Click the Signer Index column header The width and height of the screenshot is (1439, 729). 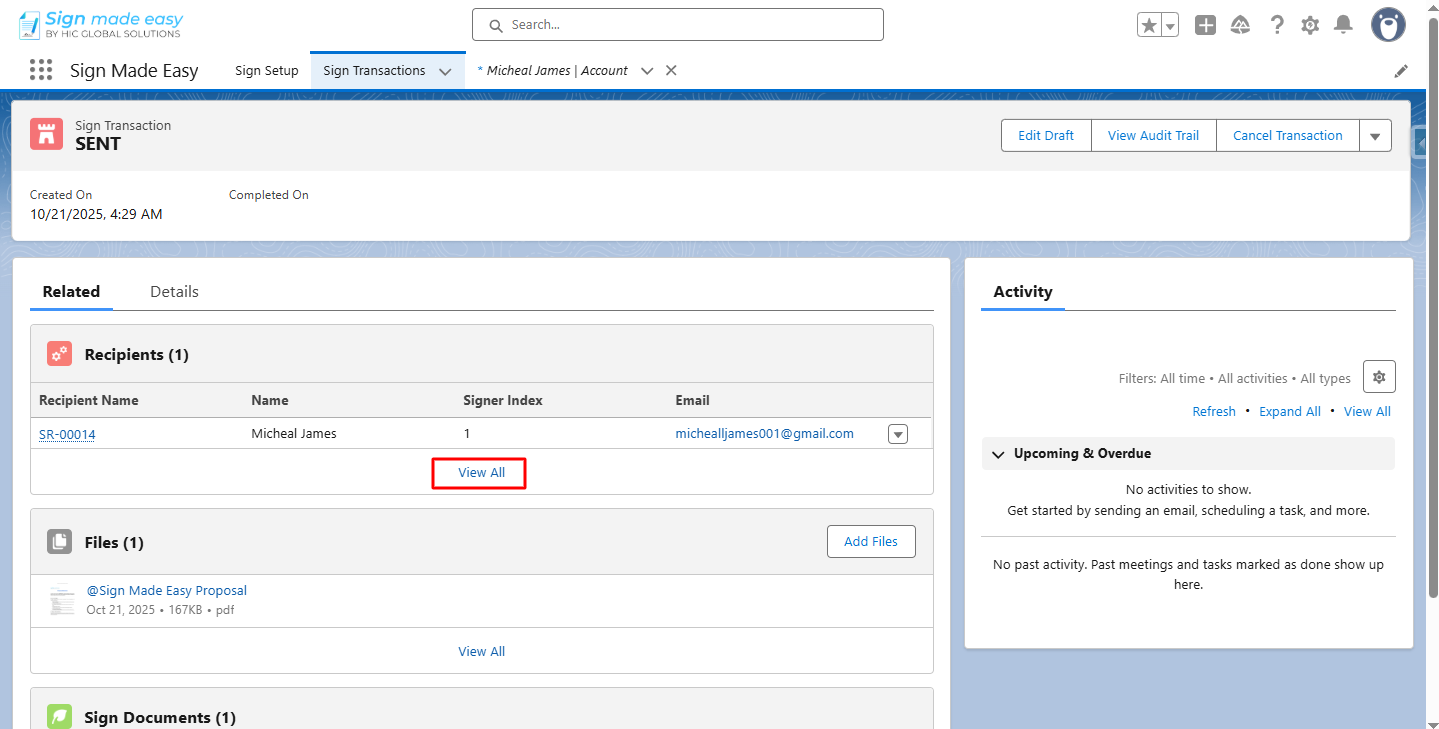coord(503,400)
